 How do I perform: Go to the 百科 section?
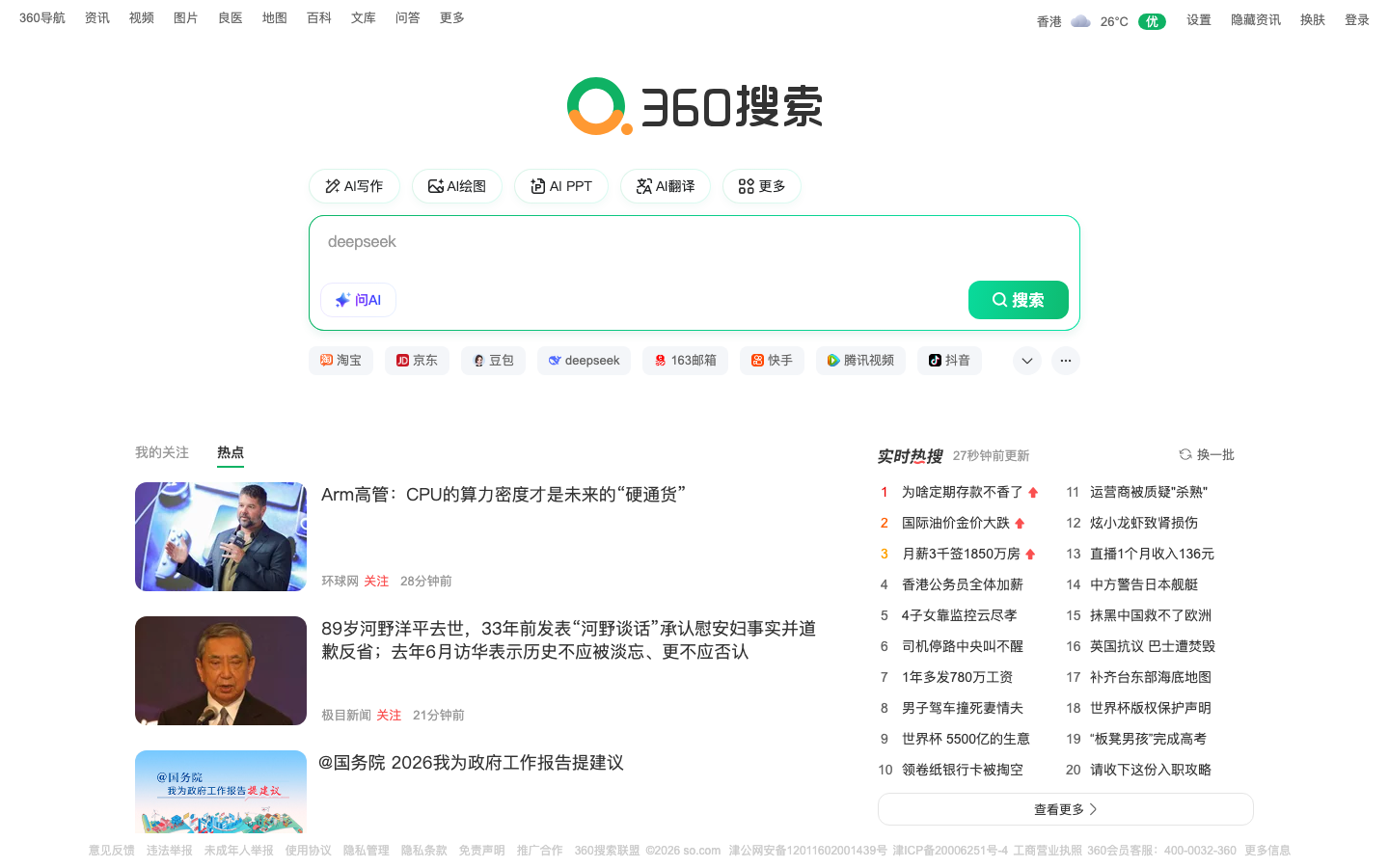319,17
